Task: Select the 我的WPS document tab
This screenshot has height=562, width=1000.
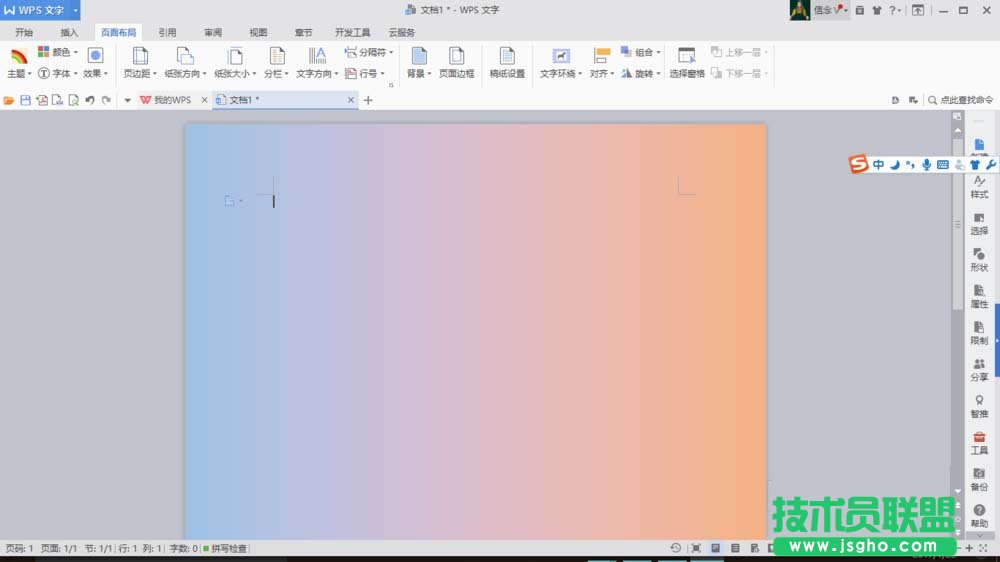Action: tap(166, 100)
